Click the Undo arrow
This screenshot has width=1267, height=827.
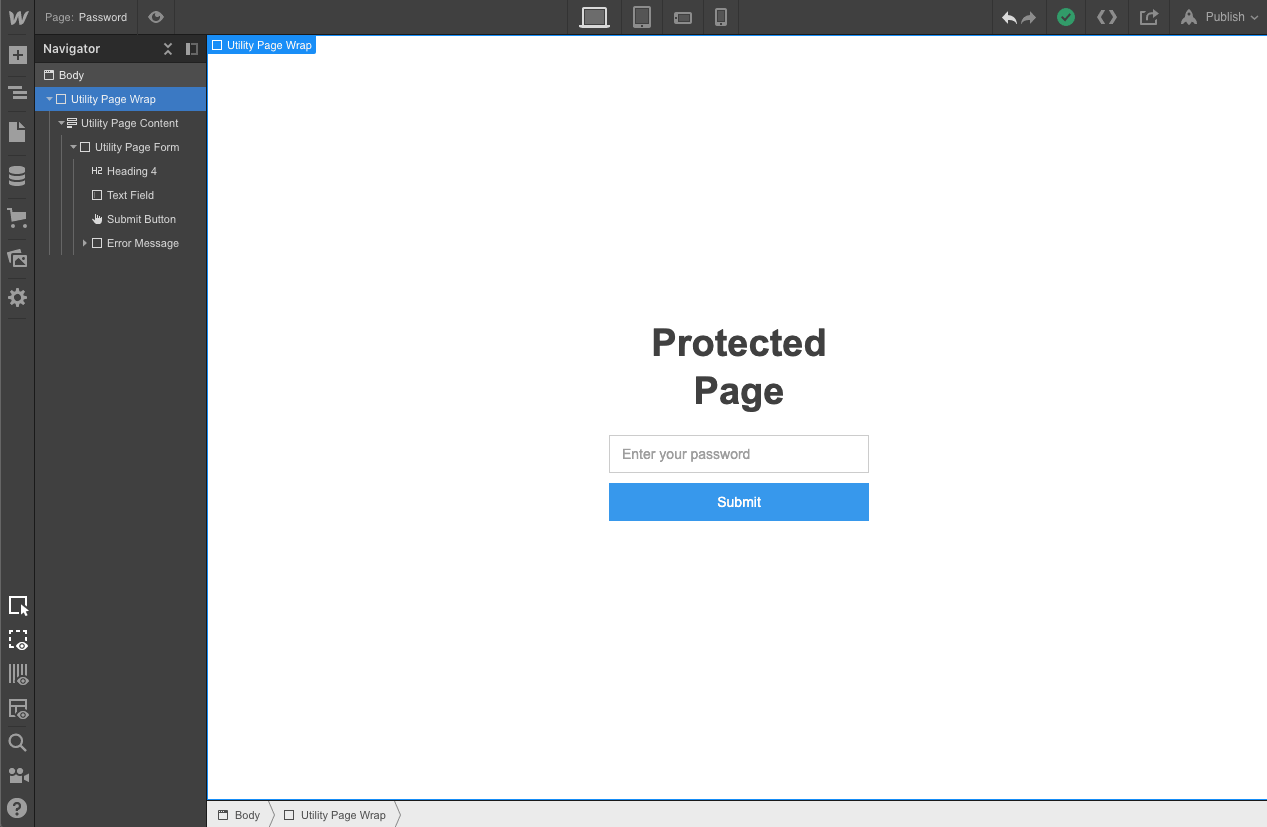[x=1007, y=17]
